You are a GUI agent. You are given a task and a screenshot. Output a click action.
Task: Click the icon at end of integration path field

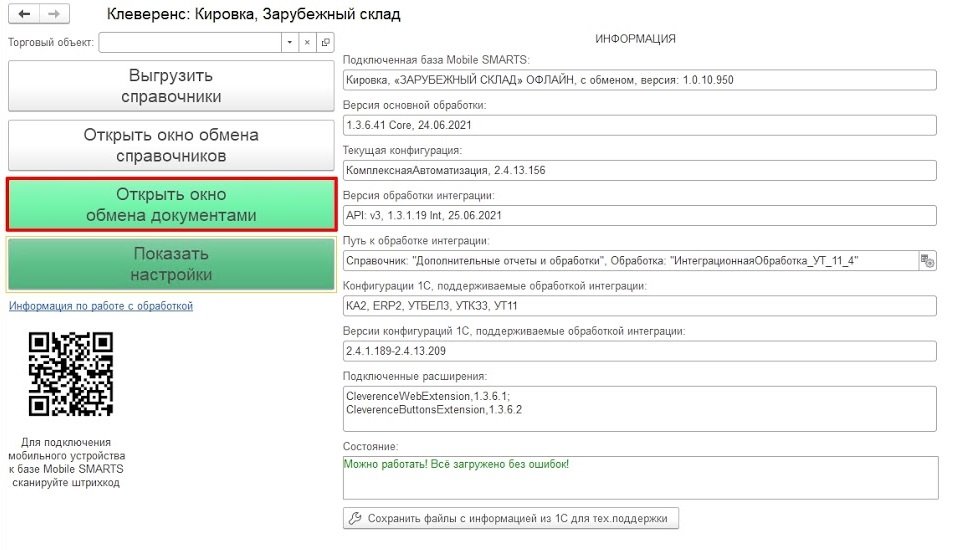(x=927, y=261)
